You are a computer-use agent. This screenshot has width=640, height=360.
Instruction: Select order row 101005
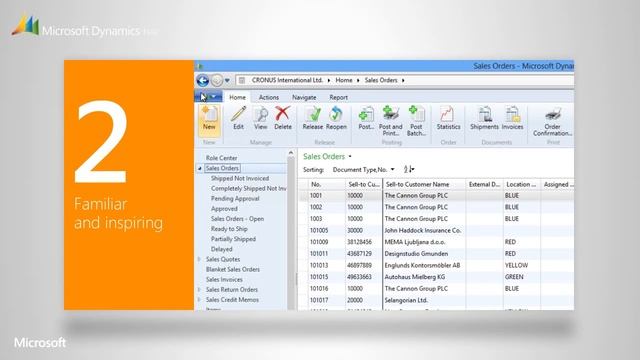tap(436, 230)
